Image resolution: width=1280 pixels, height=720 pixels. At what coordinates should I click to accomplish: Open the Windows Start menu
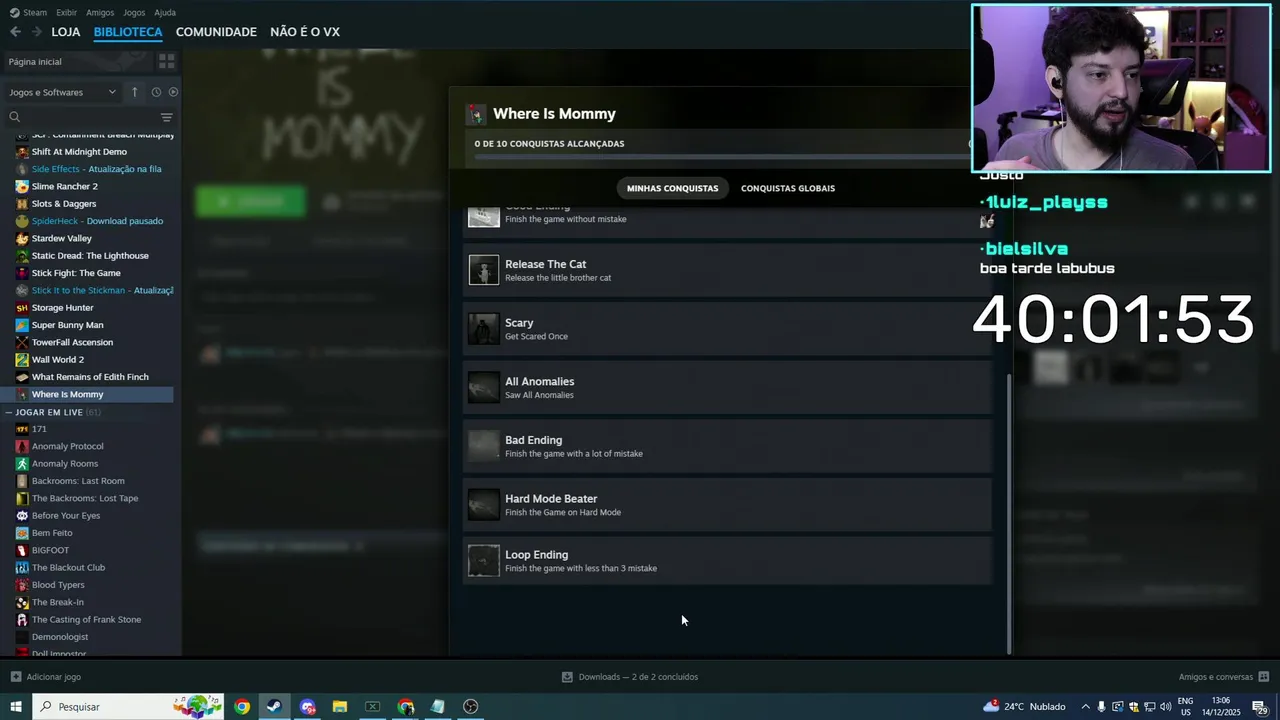(16, 707)
